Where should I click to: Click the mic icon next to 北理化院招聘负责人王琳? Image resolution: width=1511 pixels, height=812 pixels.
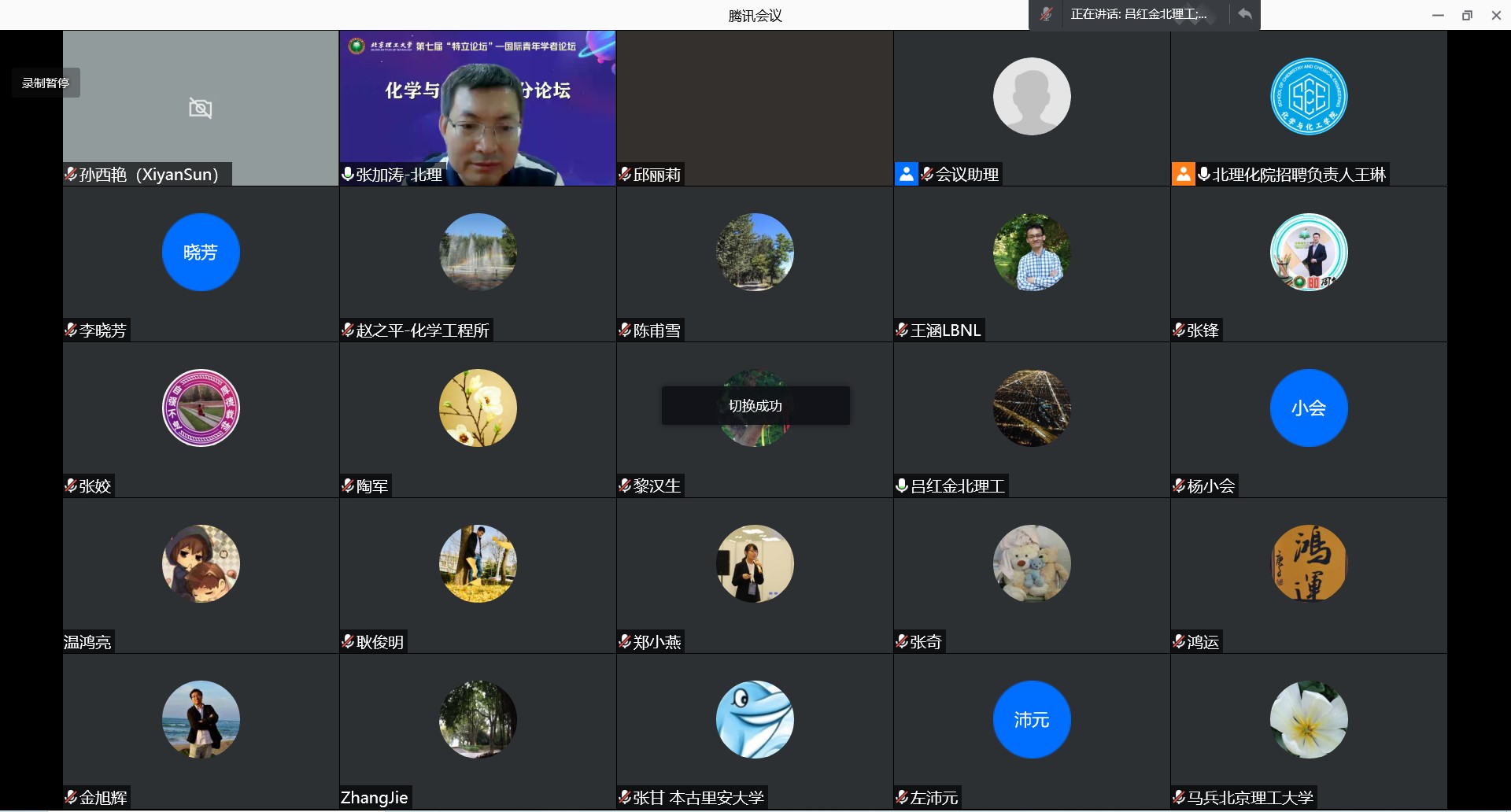click(x=1205, y=175)
